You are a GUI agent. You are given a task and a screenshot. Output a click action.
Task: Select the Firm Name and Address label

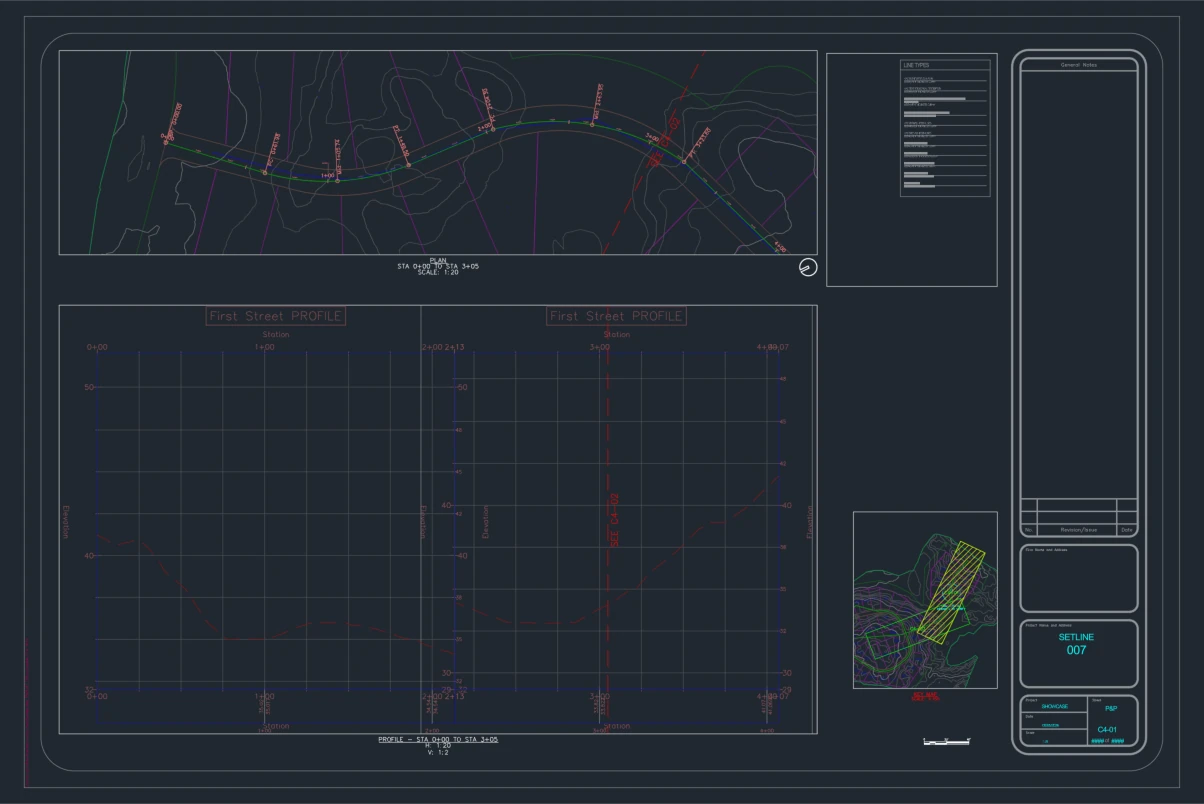(x=1044, y=550)
